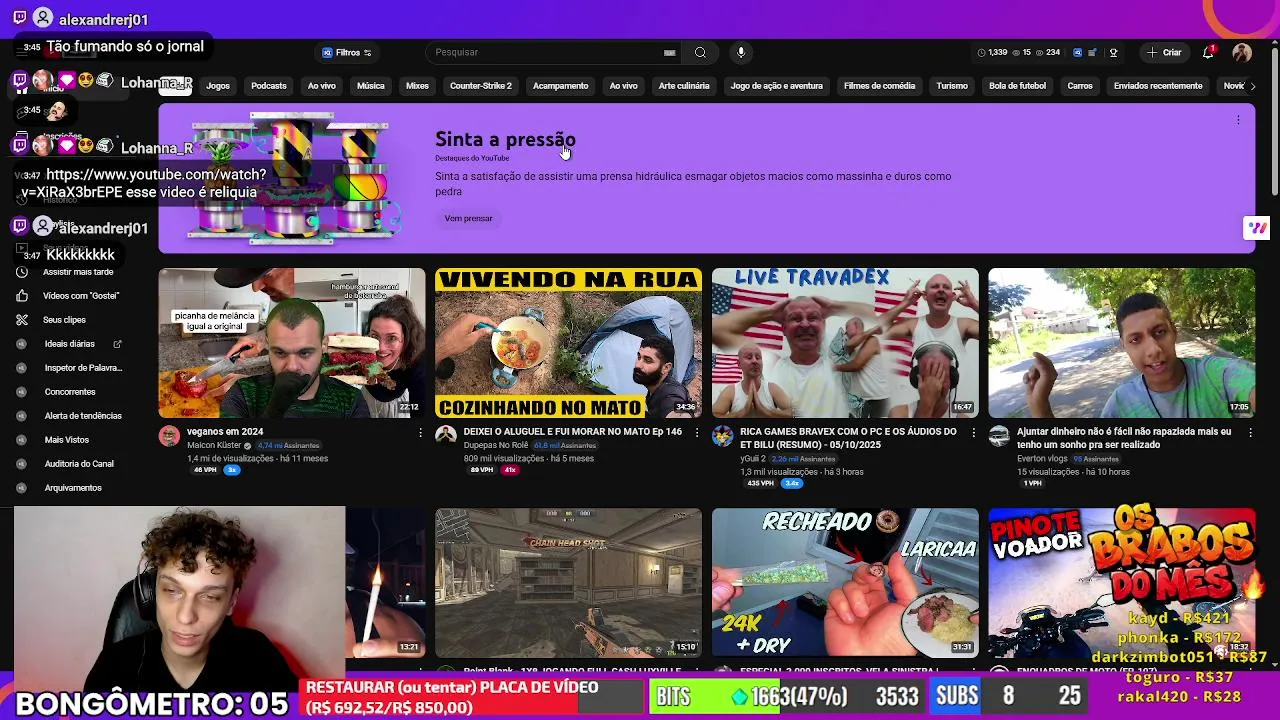Click the Criar button

1165,53
